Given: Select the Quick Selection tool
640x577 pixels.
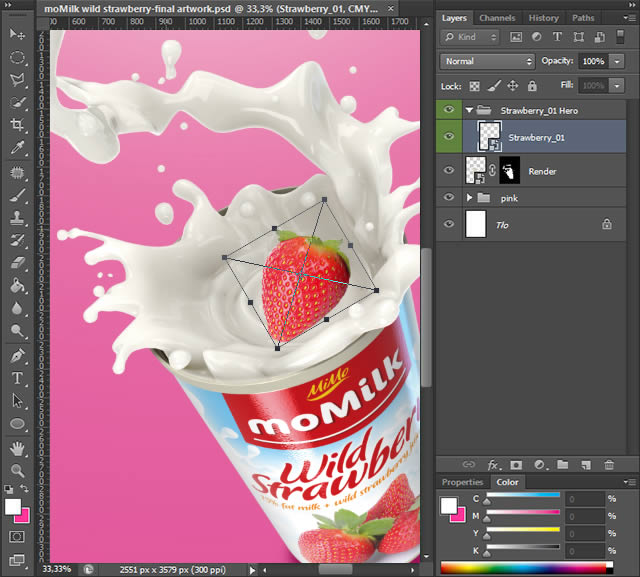Looking at the screenshot, I should tap(17, 102).
